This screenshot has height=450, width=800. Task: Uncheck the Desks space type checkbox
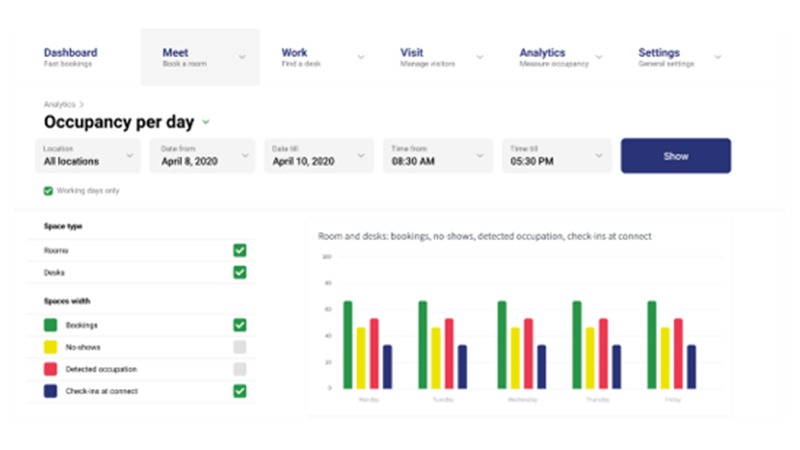(240, 272)
